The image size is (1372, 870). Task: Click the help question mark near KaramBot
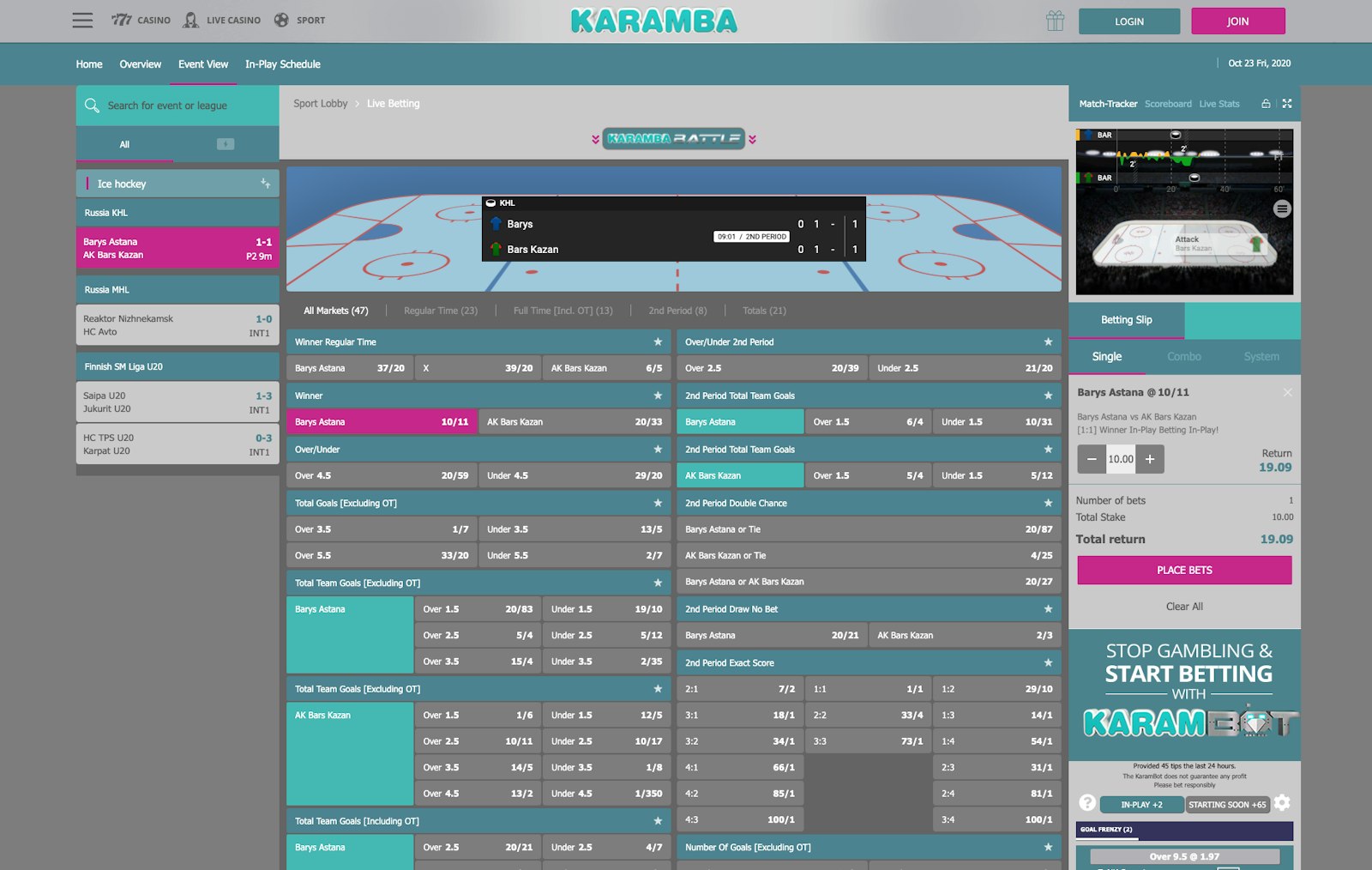1087,803
